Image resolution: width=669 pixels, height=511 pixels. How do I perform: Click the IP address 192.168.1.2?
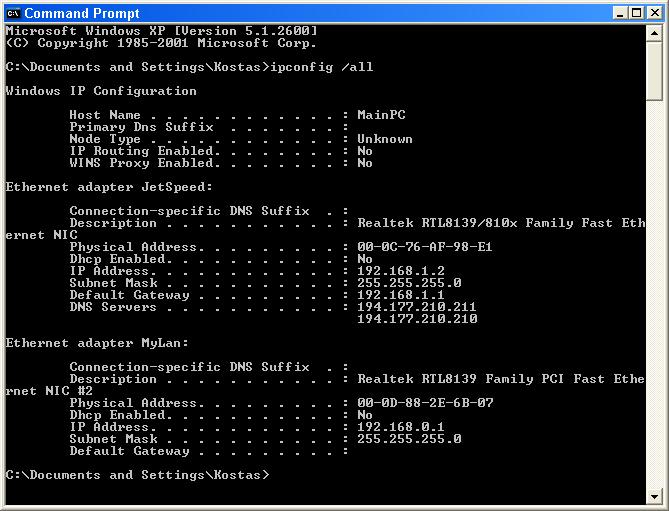400,271
